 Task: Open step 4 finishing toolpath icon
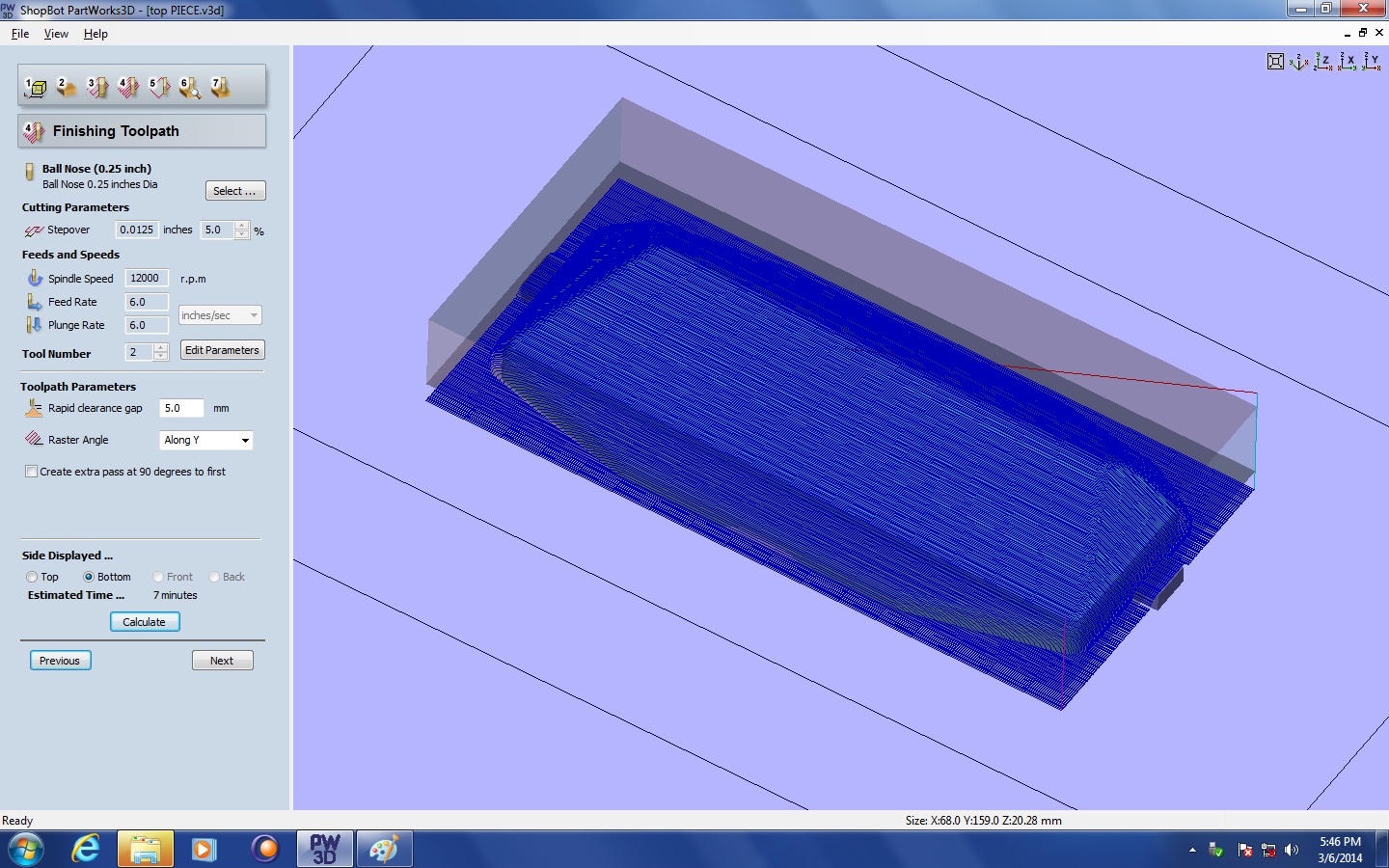click(128, 88)
